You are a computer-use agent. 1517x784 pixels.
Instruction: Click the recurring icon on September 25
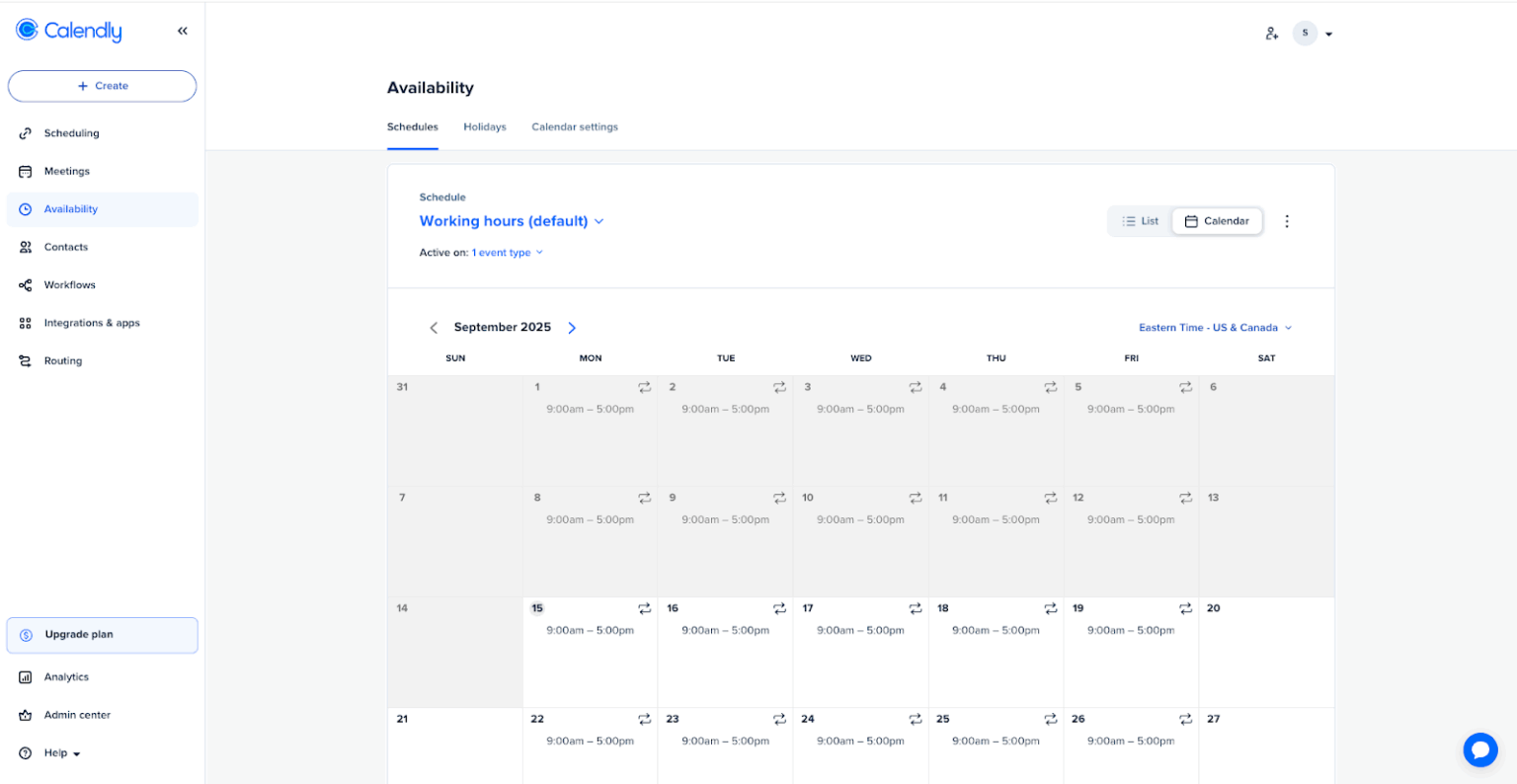click(x=1051, y=719)
